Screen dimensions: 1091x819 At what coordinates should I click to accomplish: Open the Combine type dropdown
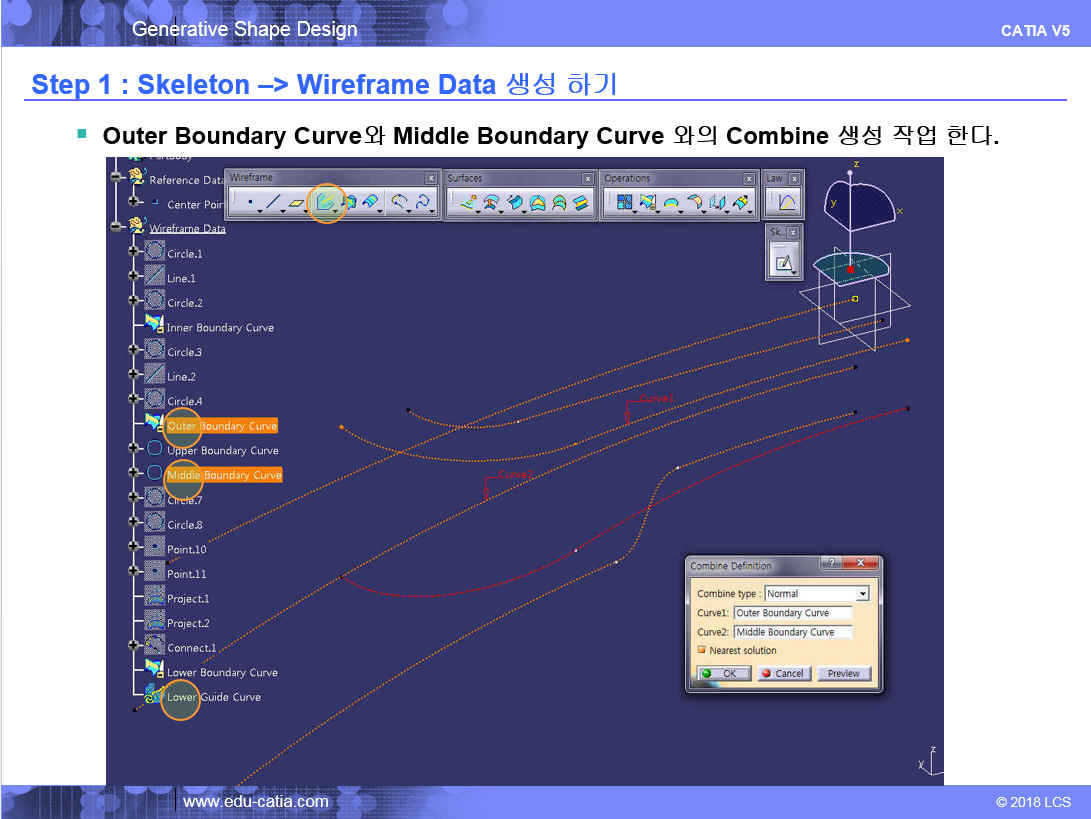pos(862,594)
